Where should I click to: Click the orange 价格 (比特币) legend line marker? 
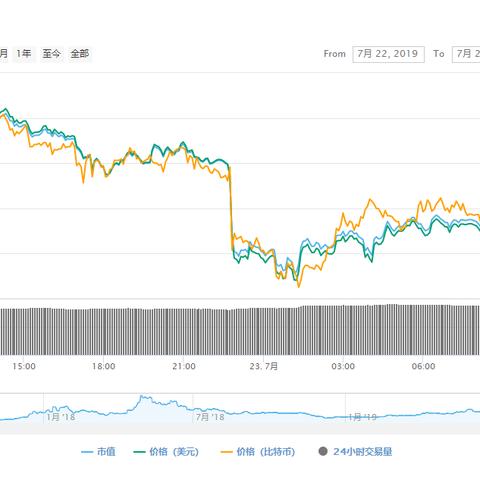[x=226, y=452]
